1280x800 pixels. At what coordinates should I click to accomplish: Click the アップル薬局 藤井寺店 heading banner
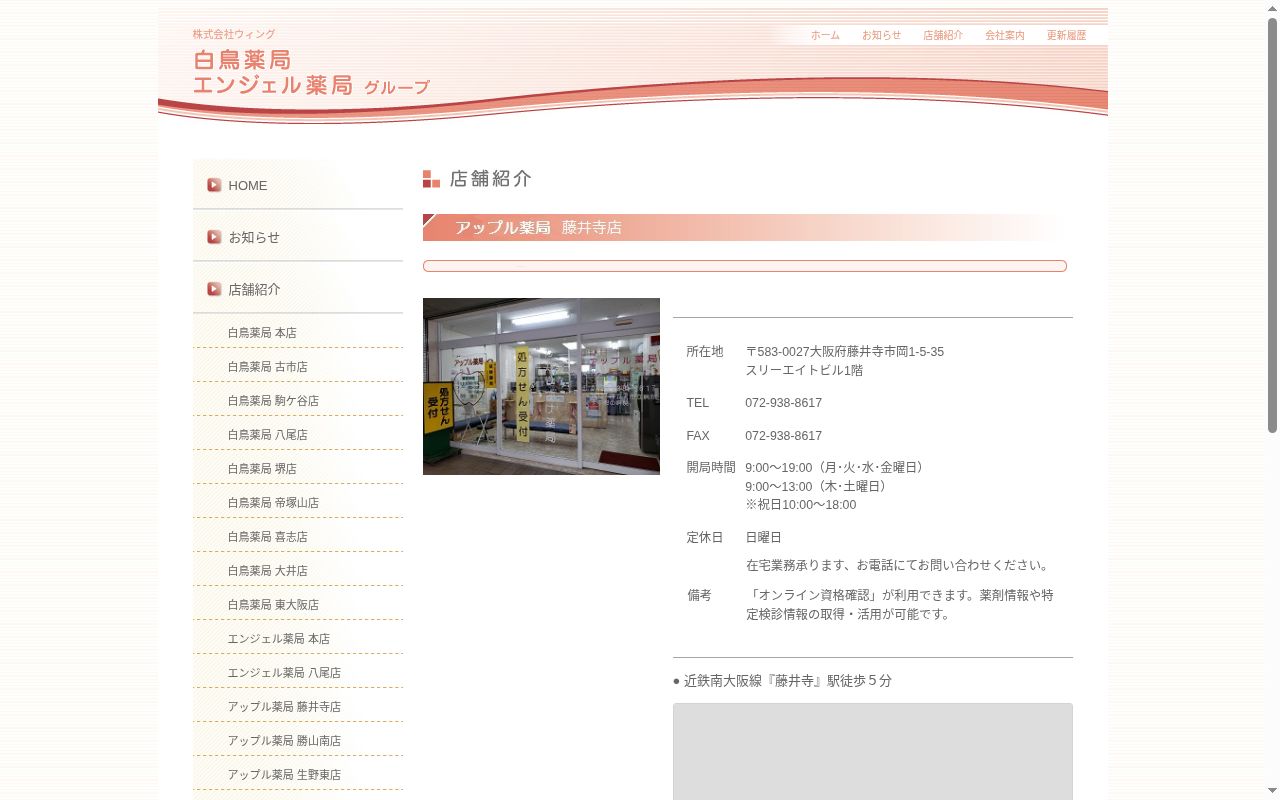(x=745, y=227)
